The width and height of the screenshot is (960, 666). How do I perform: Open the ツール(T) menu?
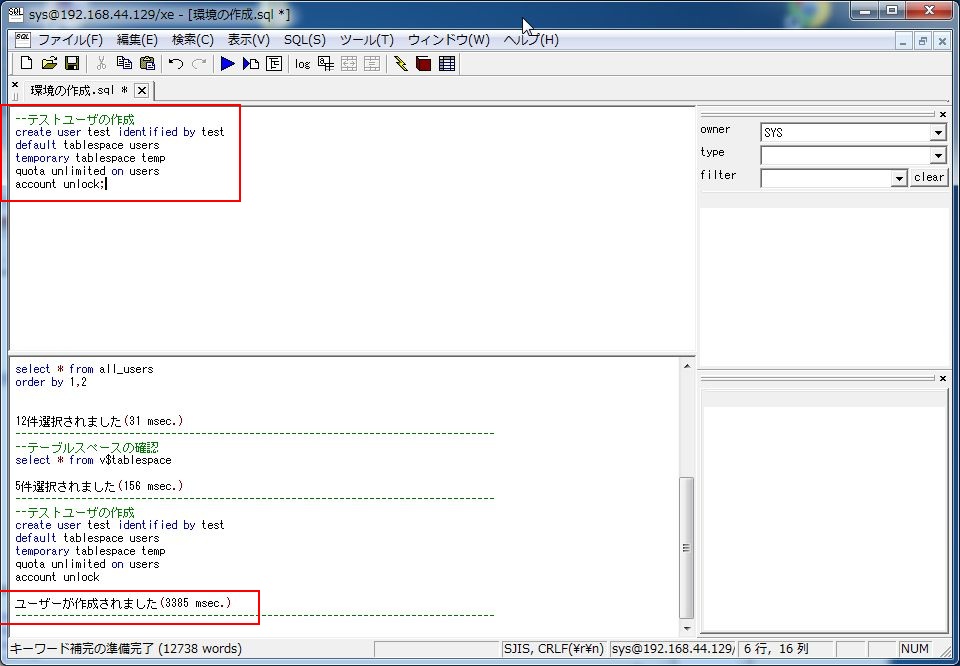click(x=366, y=40)
